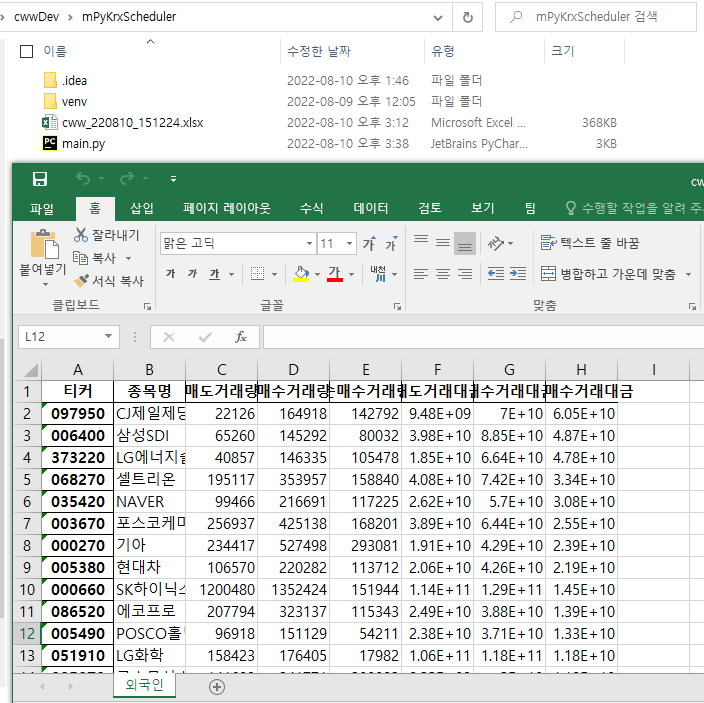Click the Paste (붙여넣기) clipboard icon
Viewport: 704px width, 703px height.
(x=44, y=244)
